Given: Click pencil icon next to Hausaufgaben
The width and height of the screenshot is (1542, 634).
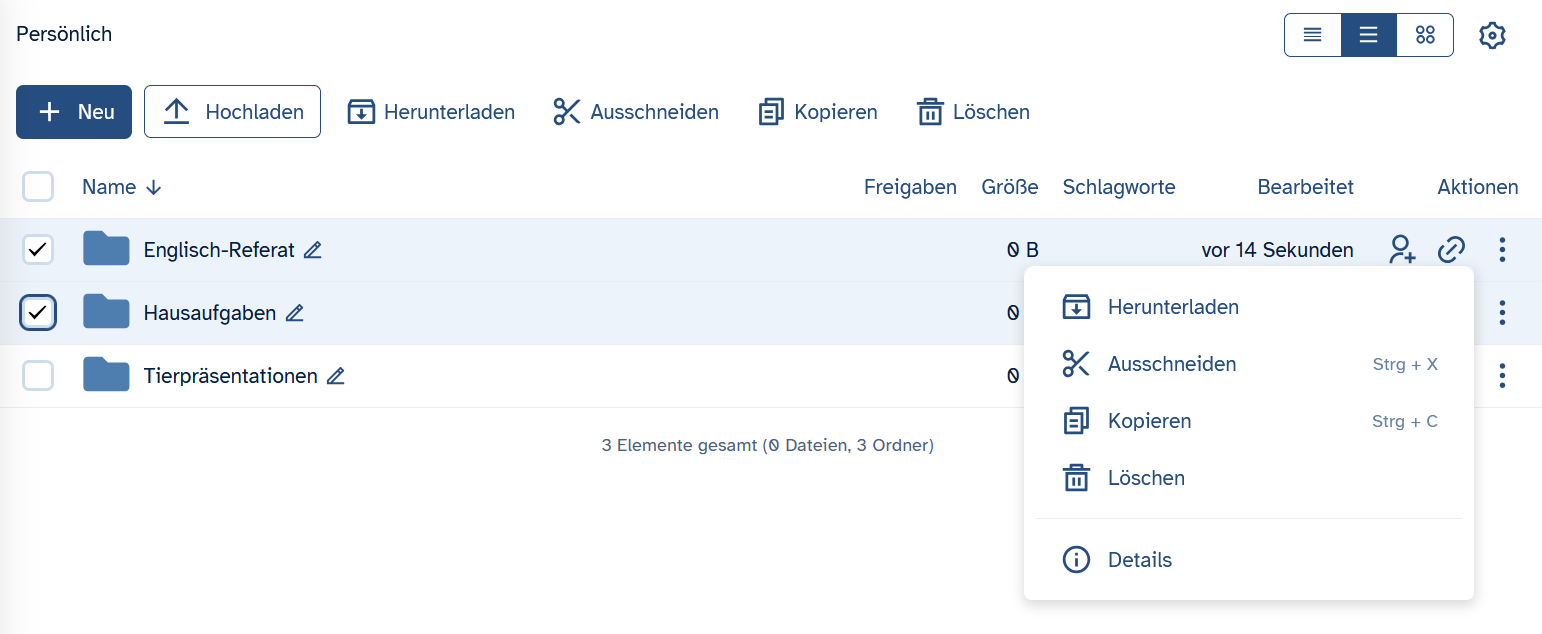Looking at the screenshot, I should coord(294,313).
